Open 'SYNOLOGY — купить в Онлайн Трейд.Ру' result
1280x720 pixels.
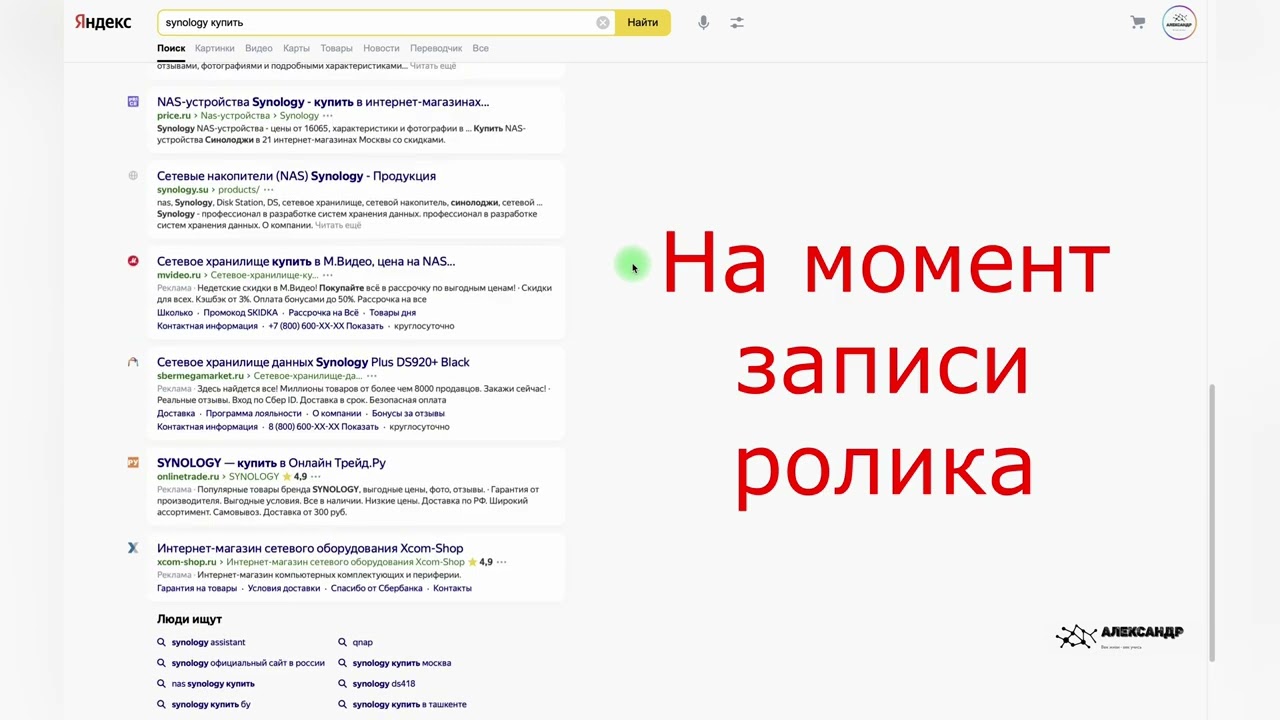coord(271,463)
